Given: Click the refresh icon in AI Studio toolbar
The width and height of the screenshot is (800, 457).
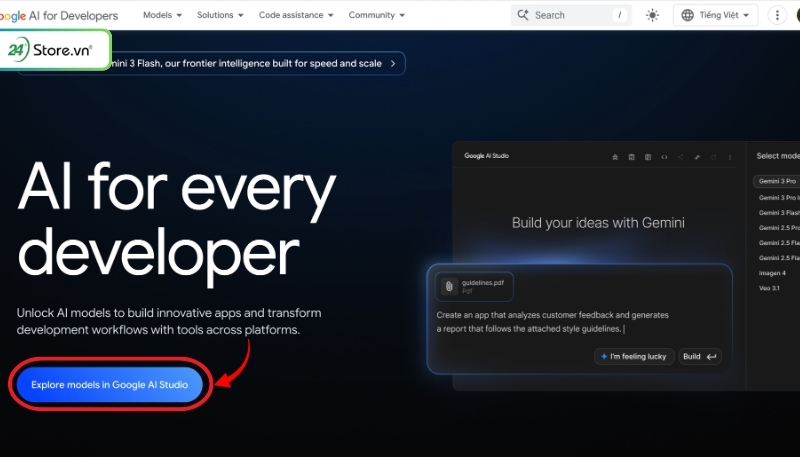Looking at the screenshot, I should pyautogui.click(x=713, y=157).
